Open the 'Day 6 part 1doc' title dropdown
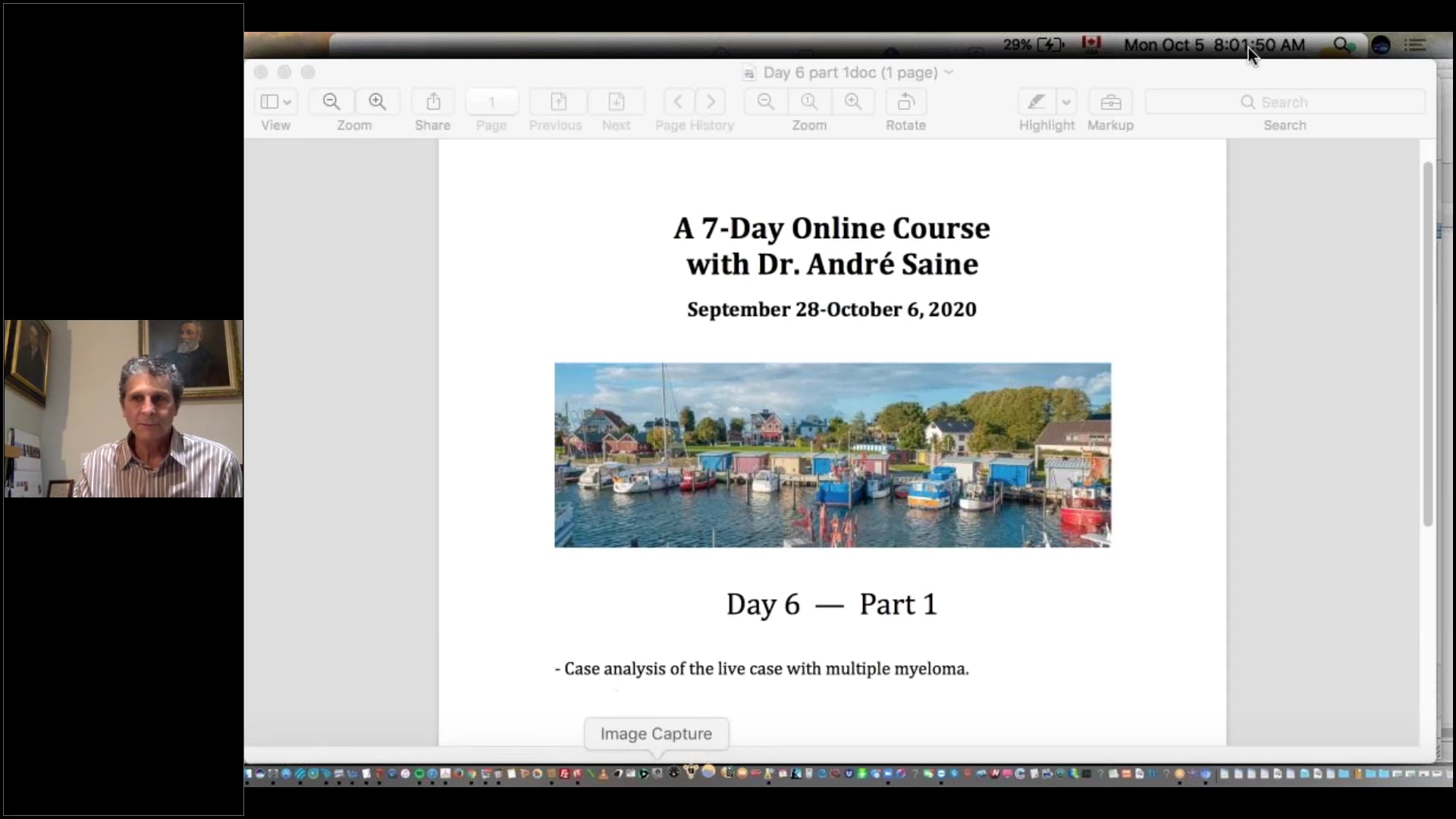 (x=950, y=72)
